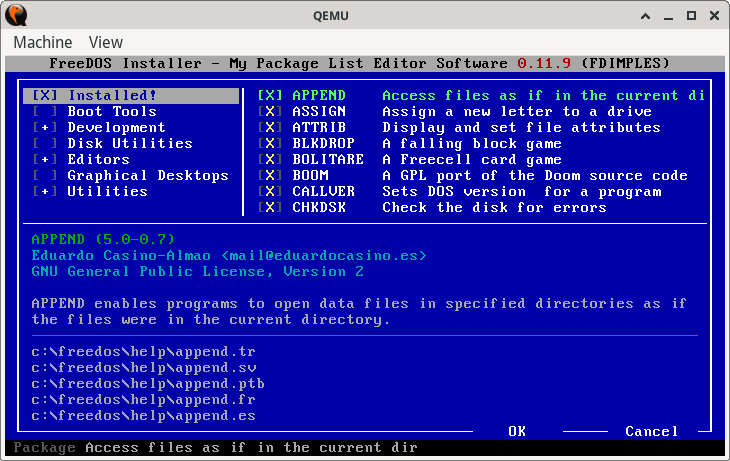
Task: Click 'Sets DOS version for a program' text
Action: tap(521, 191)
